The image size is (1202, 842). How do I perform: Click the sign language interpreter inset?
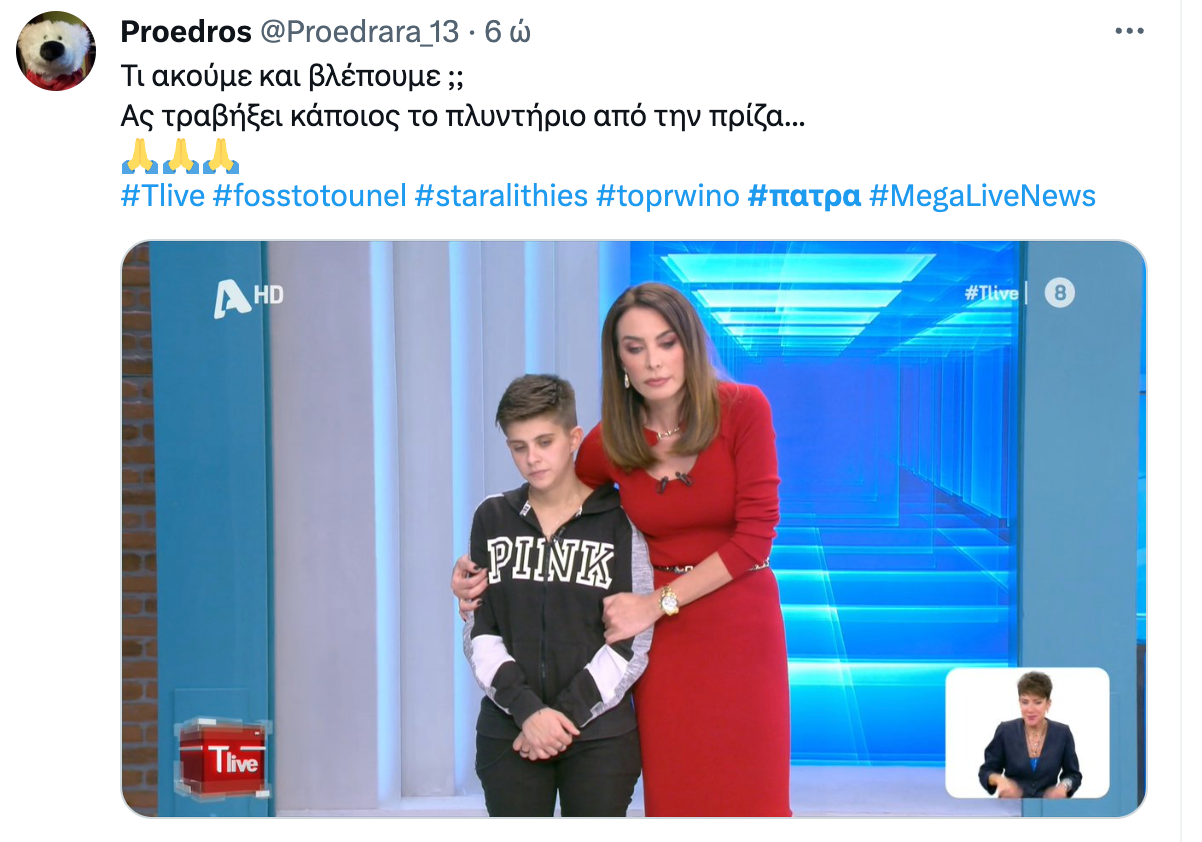point(1027,733)
